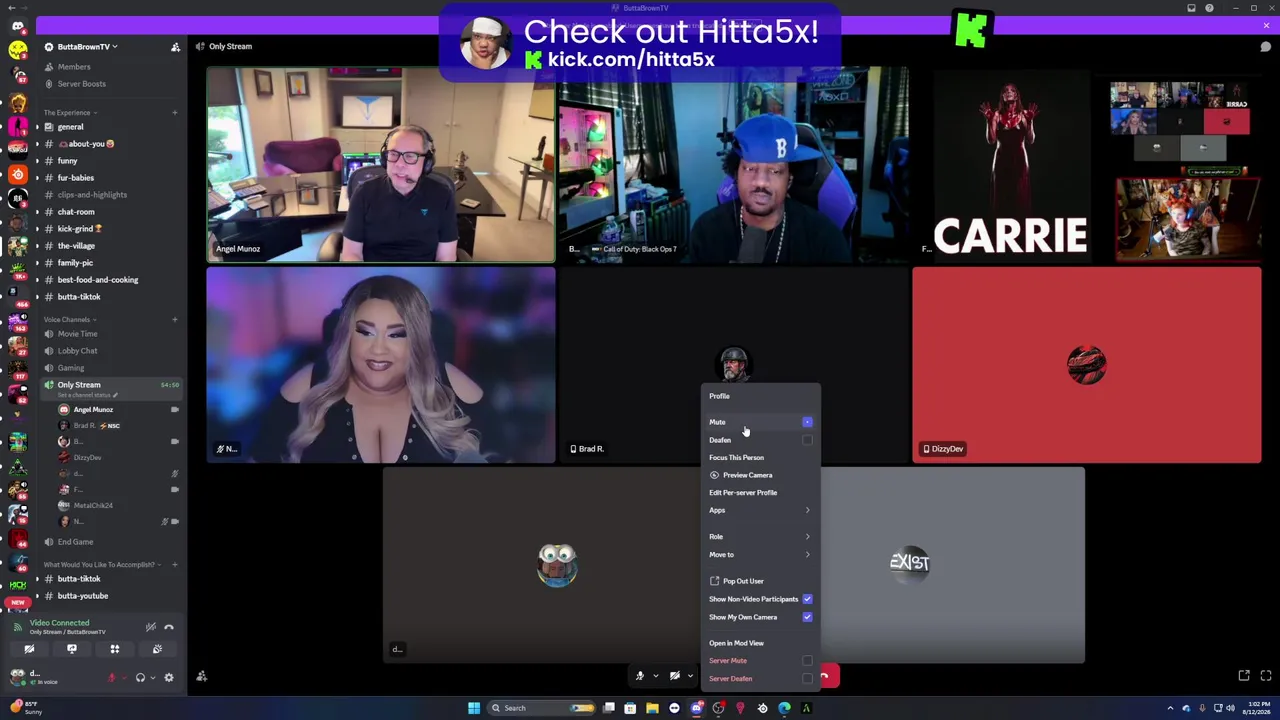Tick the Deafen checkbox in context menu
The height and width of the screenshot is (720, 1280).
pyautogui.click(x=807, y=440)
